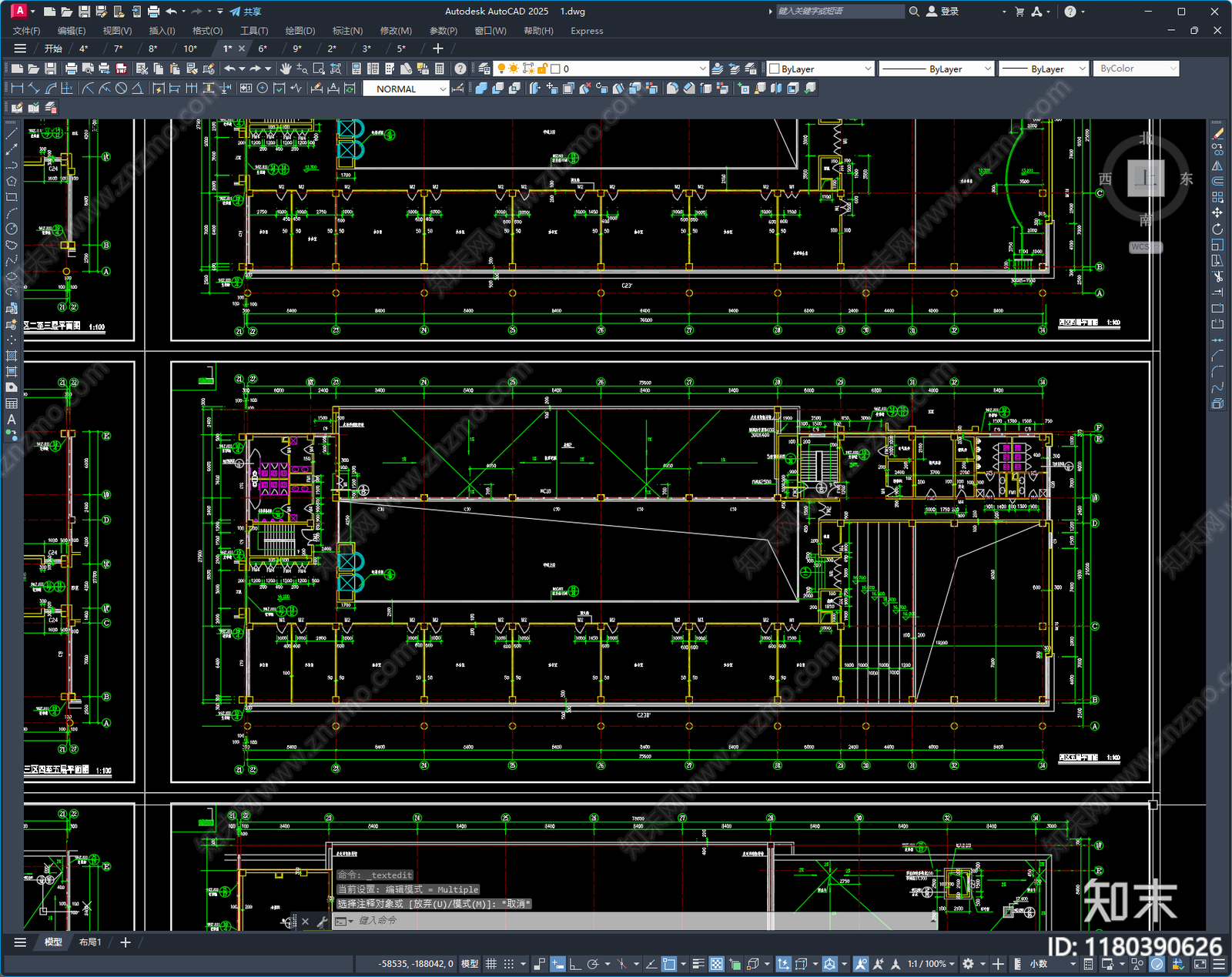Viewport: 1232px width, 977px height.
Task: Click the Share (共享) button
Action: [x=246, y=12]
